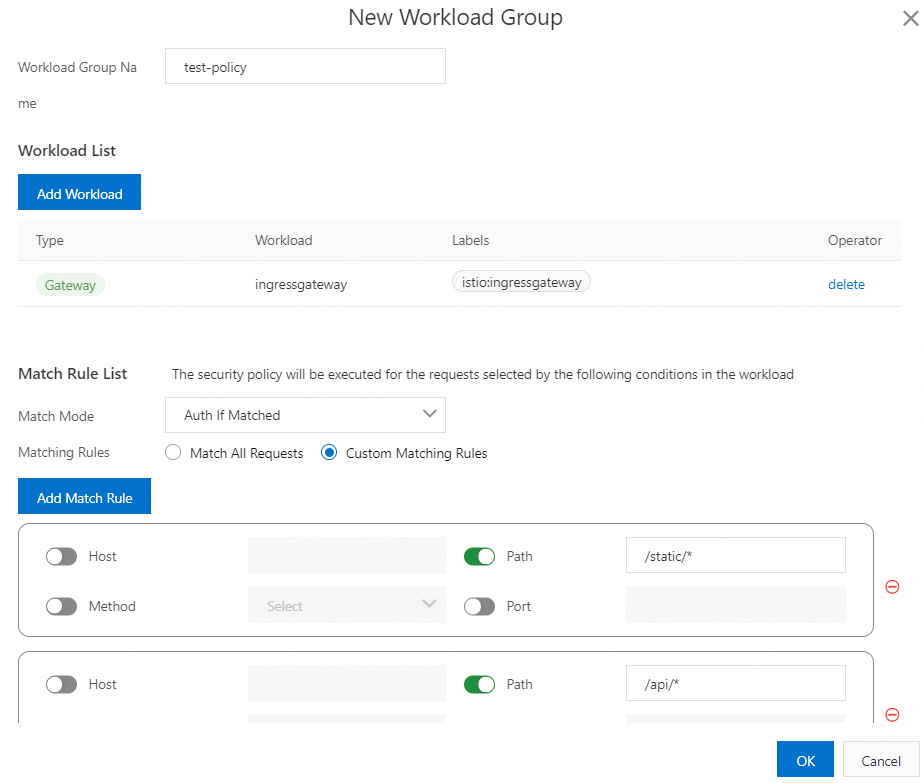This screenshot has width=924, height=783.
Task: Click the /static/* path input field
Action: click(735, 556)
